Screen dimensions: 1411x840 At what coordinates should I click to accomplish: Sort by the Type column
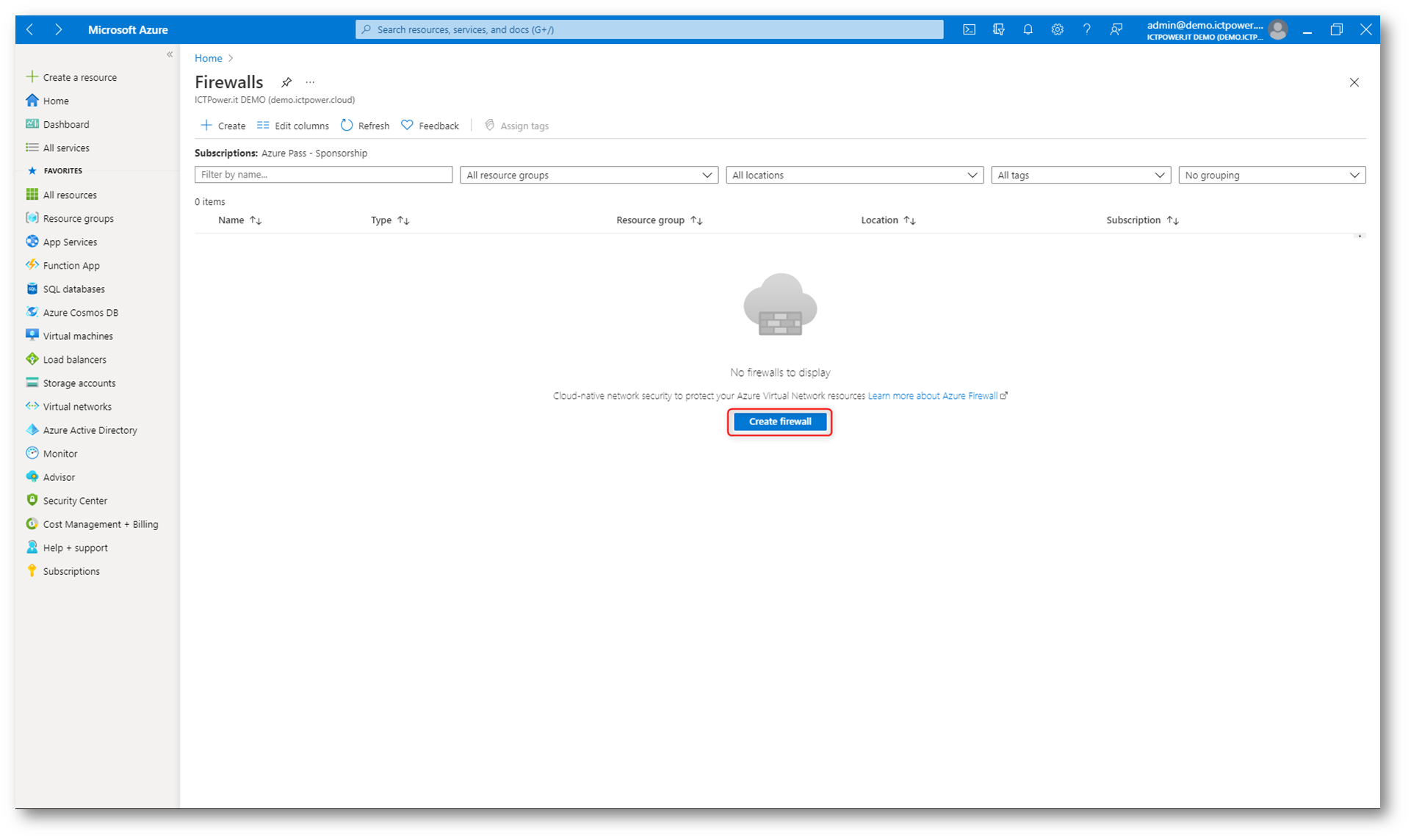click(390, 220)
